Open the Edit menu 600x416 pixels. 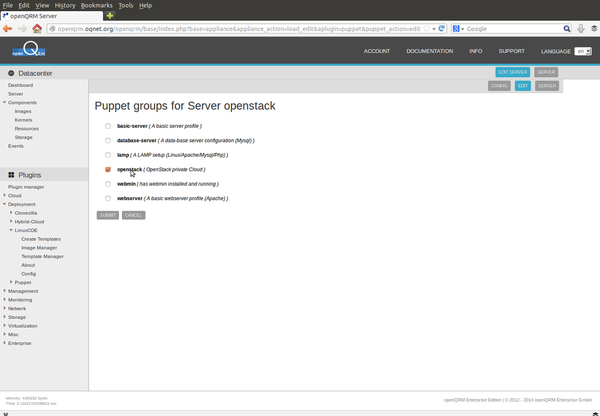coord(24,5)
